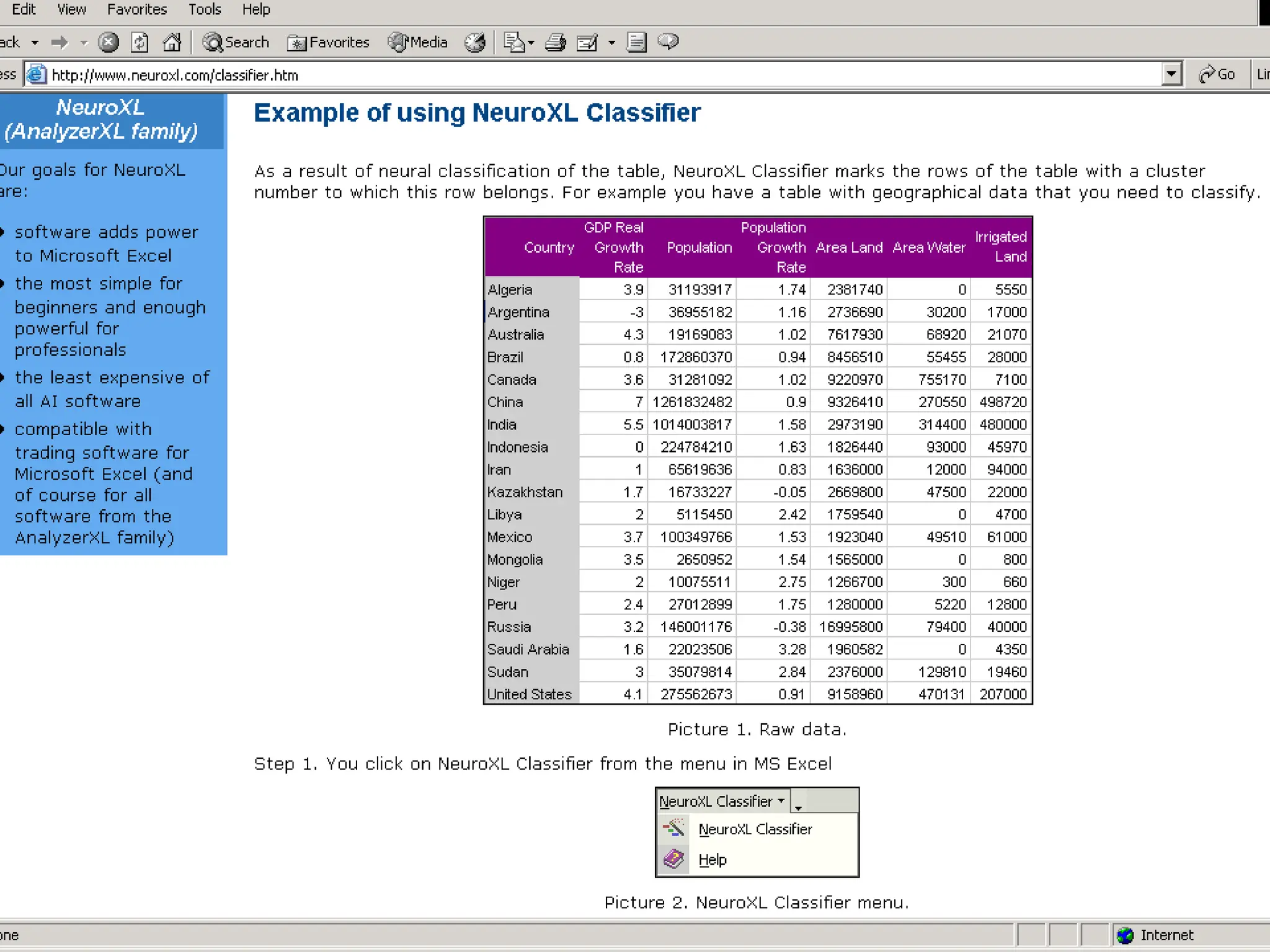Click the Print icon
Screen dimensions: 1270x952
pos(555,42)
